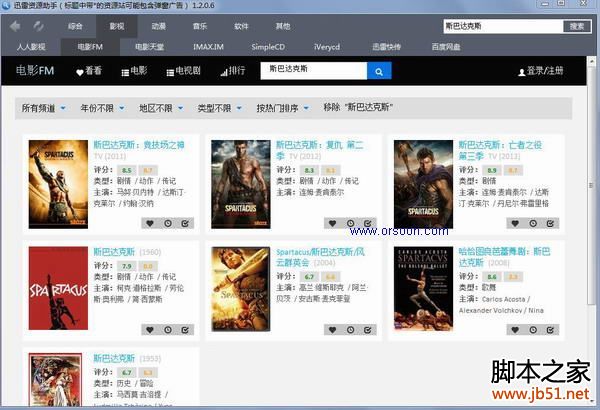Click 移除 "斯巴达克斯" filter link
The height and width of the screenshot is (410, 600).
358,108
